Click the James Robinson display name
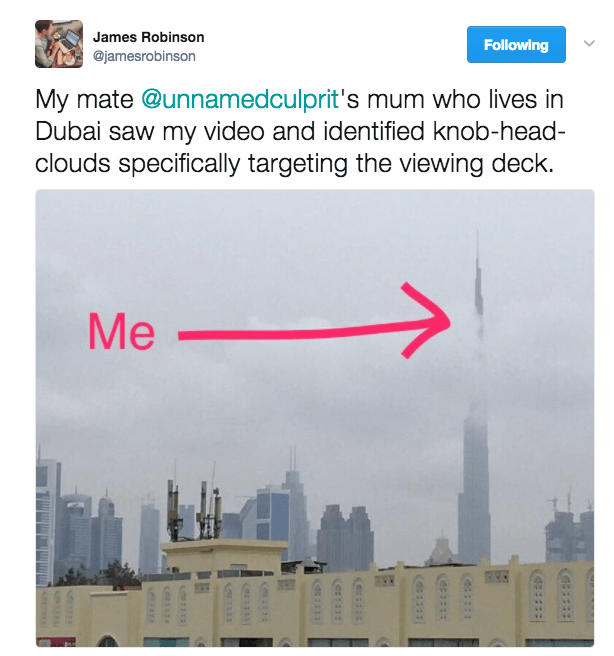The width and height of the screenshot is (614, 656). [x=148, y=37]
